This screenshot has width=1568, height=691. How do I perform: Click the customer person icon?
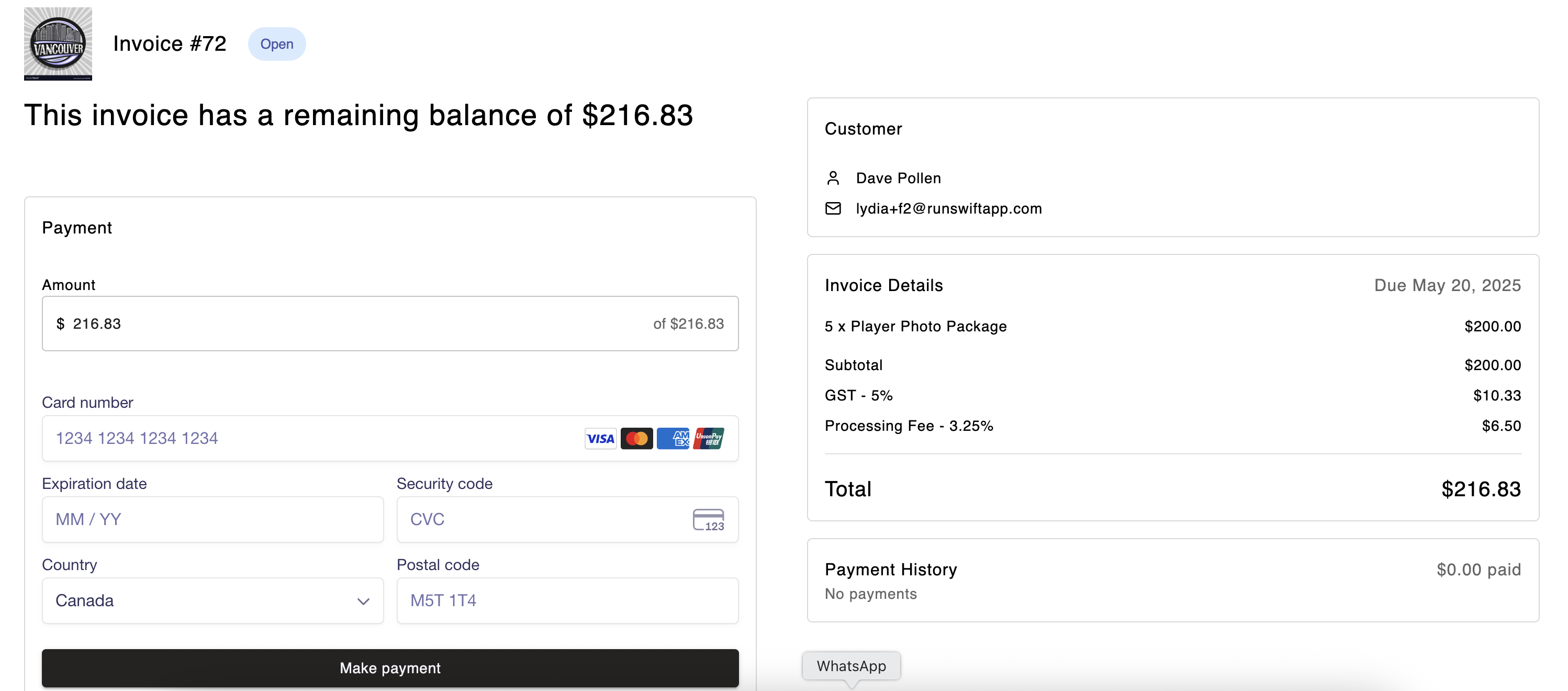tap(833, 179)
